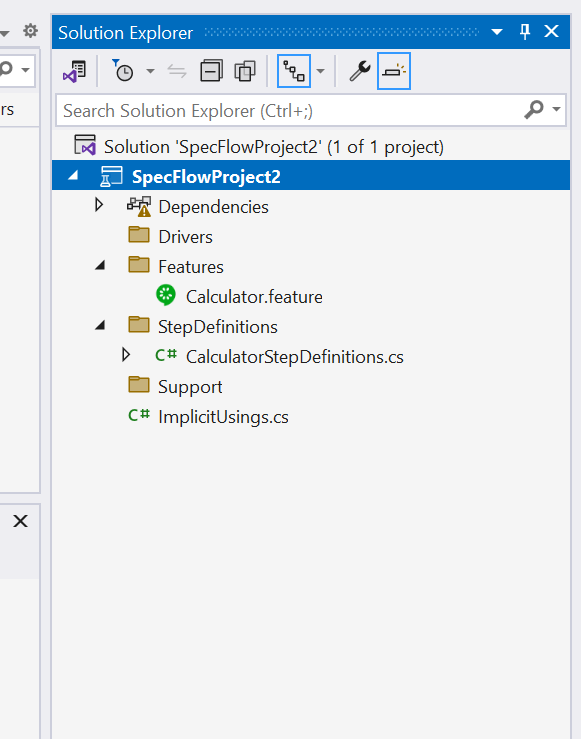The width and height of the screenshot is (581, 739).
Task: Collapse All items in Solution Explorer
Action: point(211,71)
